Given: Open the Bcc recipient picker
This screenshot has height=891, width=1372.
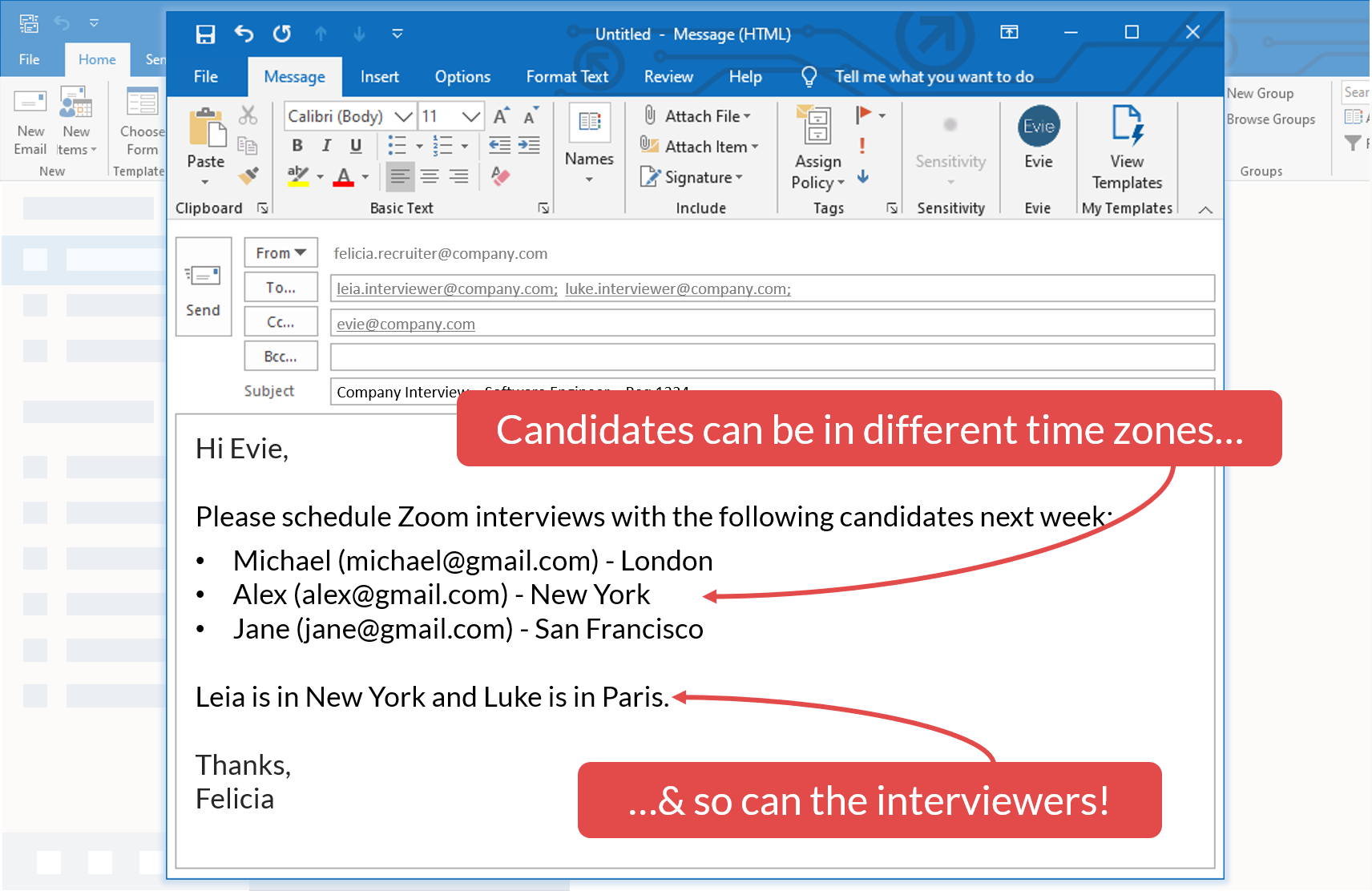Looking at the screenshot, I should pyautogui.click(x=280, y=356).
